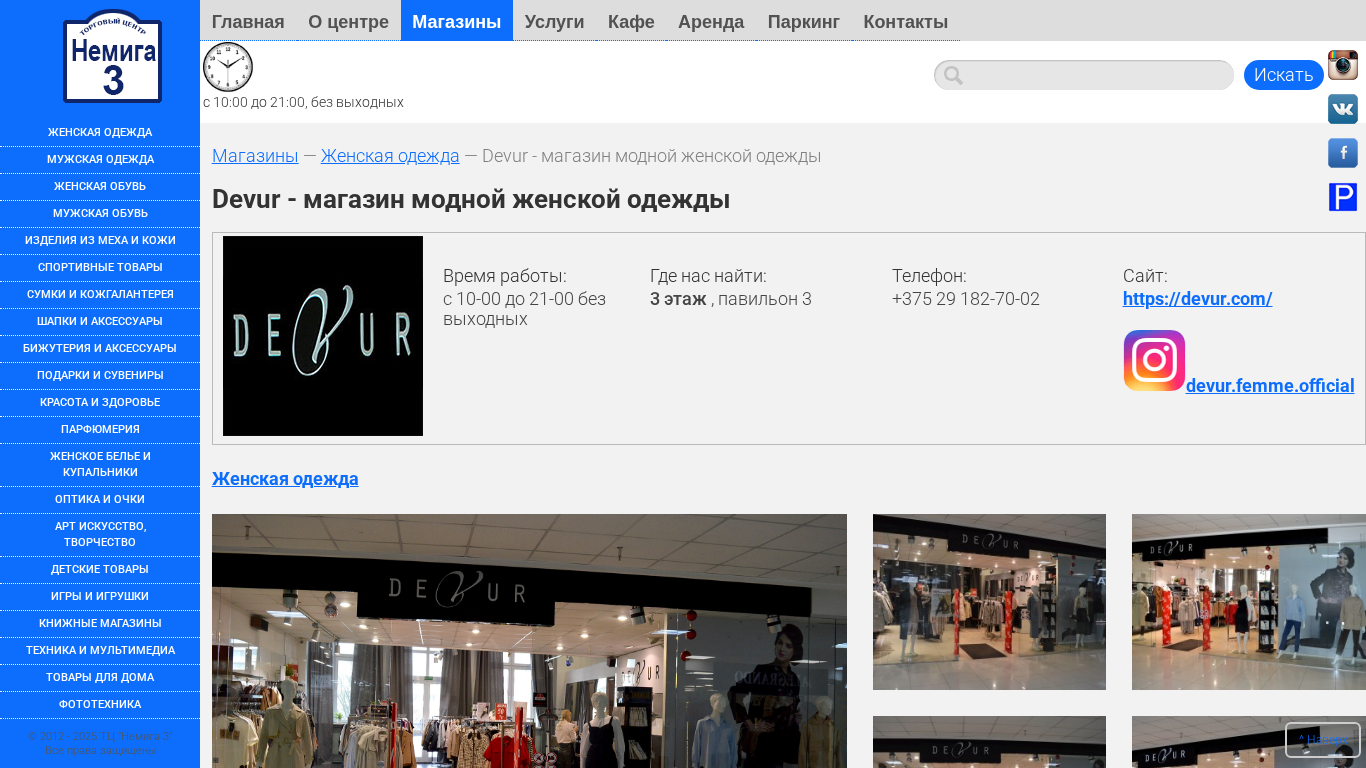The height and width of the screenshot is (768, 1366).
Task: Select МУЖСКАЯ ОДЕЖДА in the sidebar
Action: point(100,160)
